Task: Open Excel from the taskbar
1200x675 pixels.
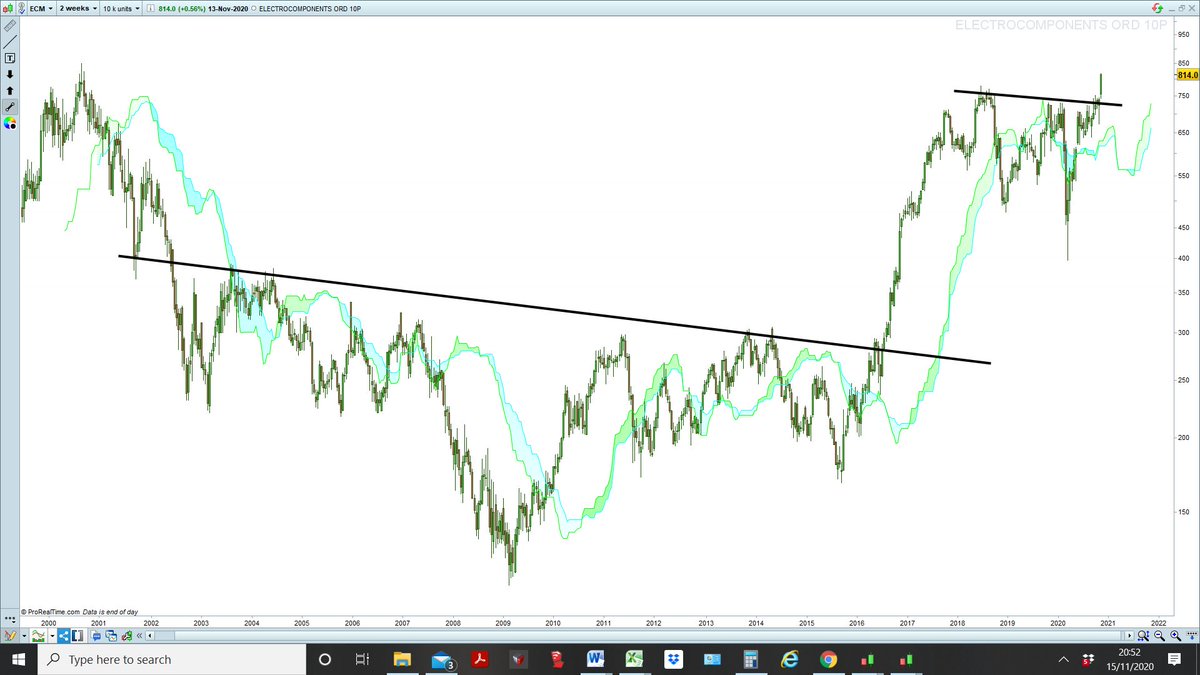Action: (x=634, y=660)
